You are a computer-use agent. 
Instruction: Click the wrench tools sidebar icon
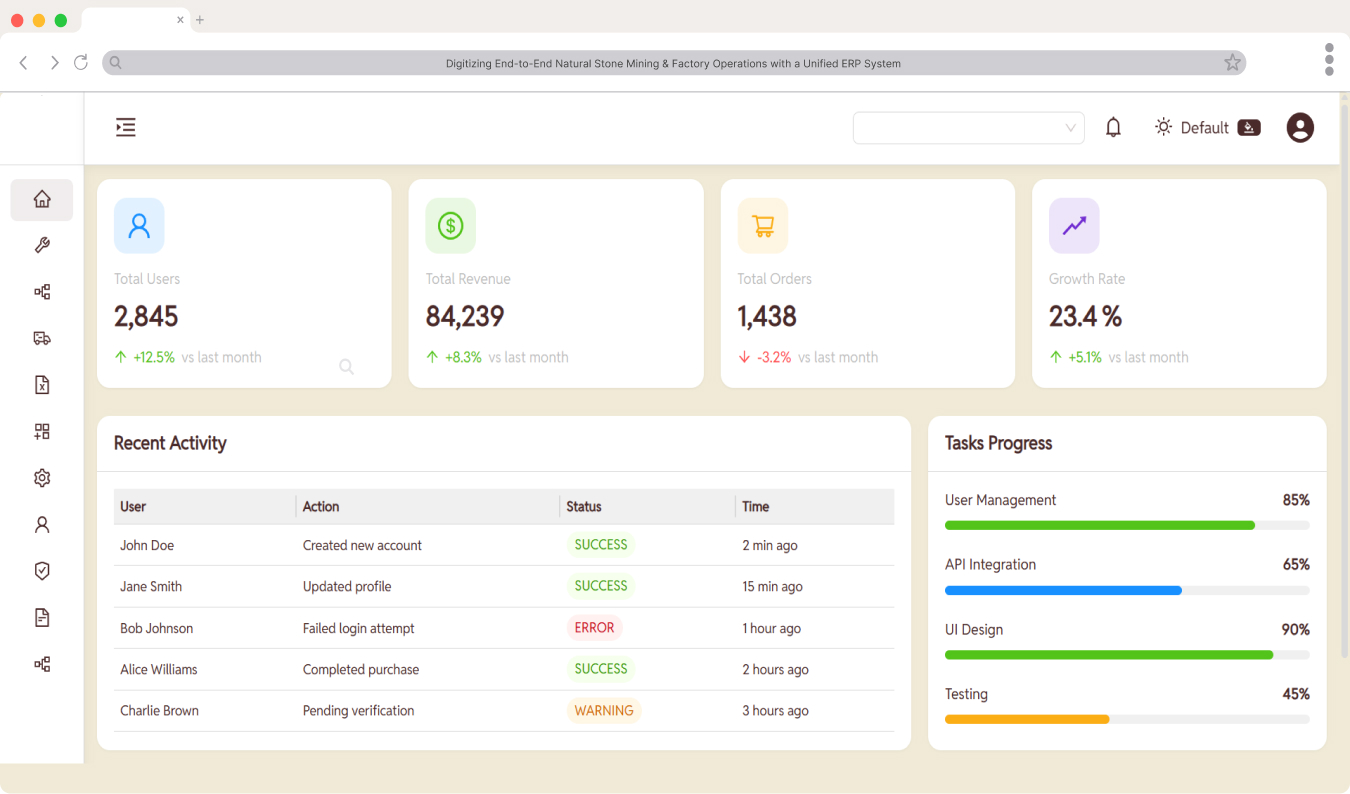[x=42, y=246]
